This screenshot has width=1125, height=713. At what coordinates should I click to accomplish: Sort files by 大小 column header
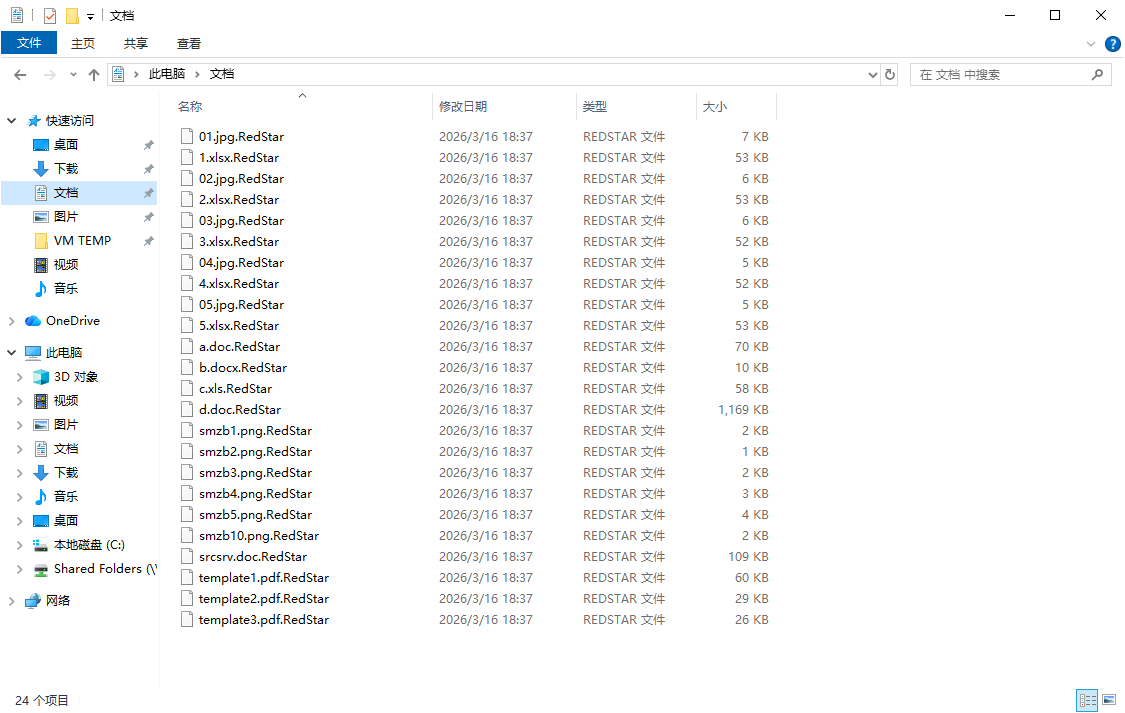[x=715, y=106]
